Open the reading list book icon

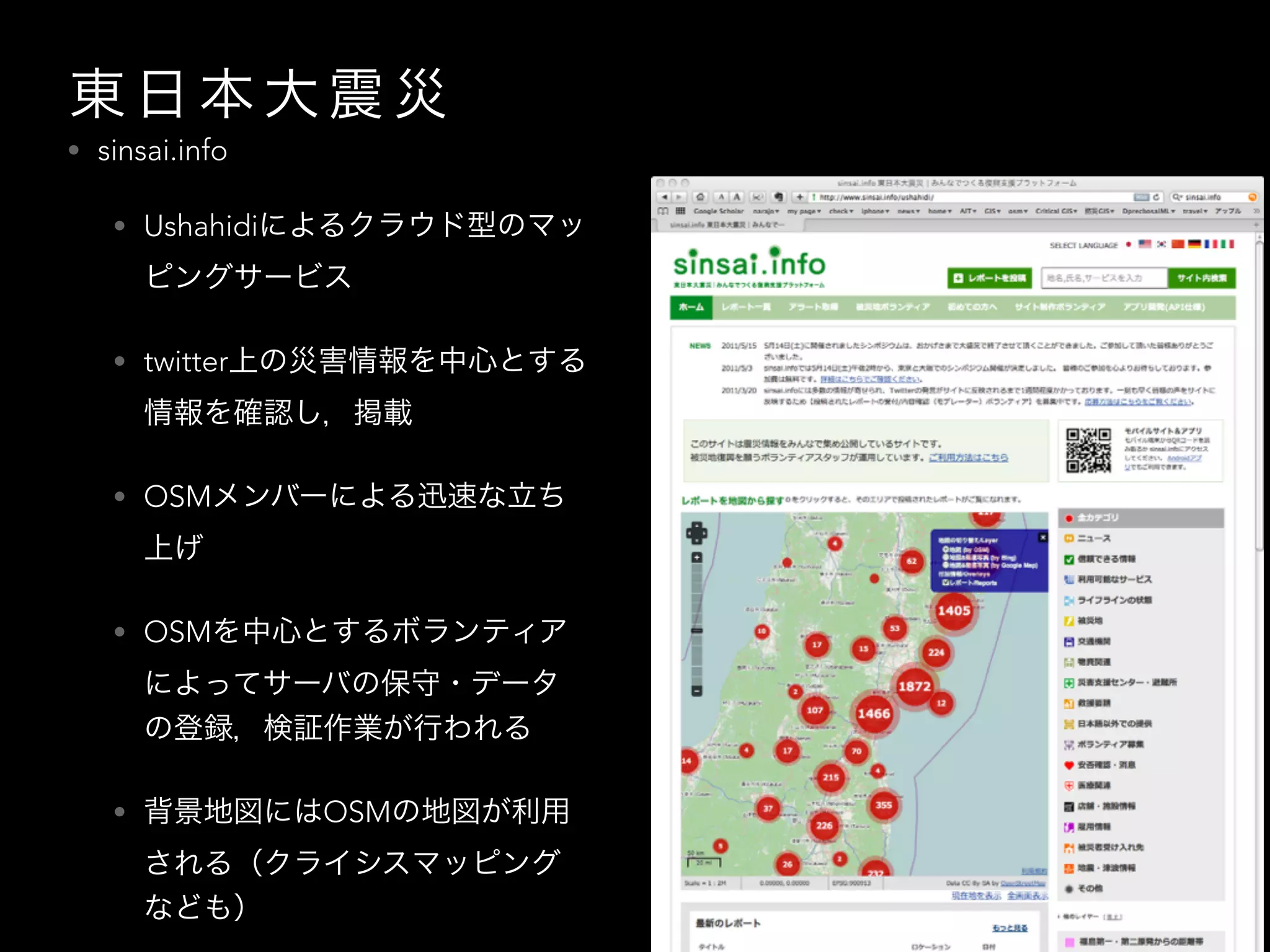663,211
